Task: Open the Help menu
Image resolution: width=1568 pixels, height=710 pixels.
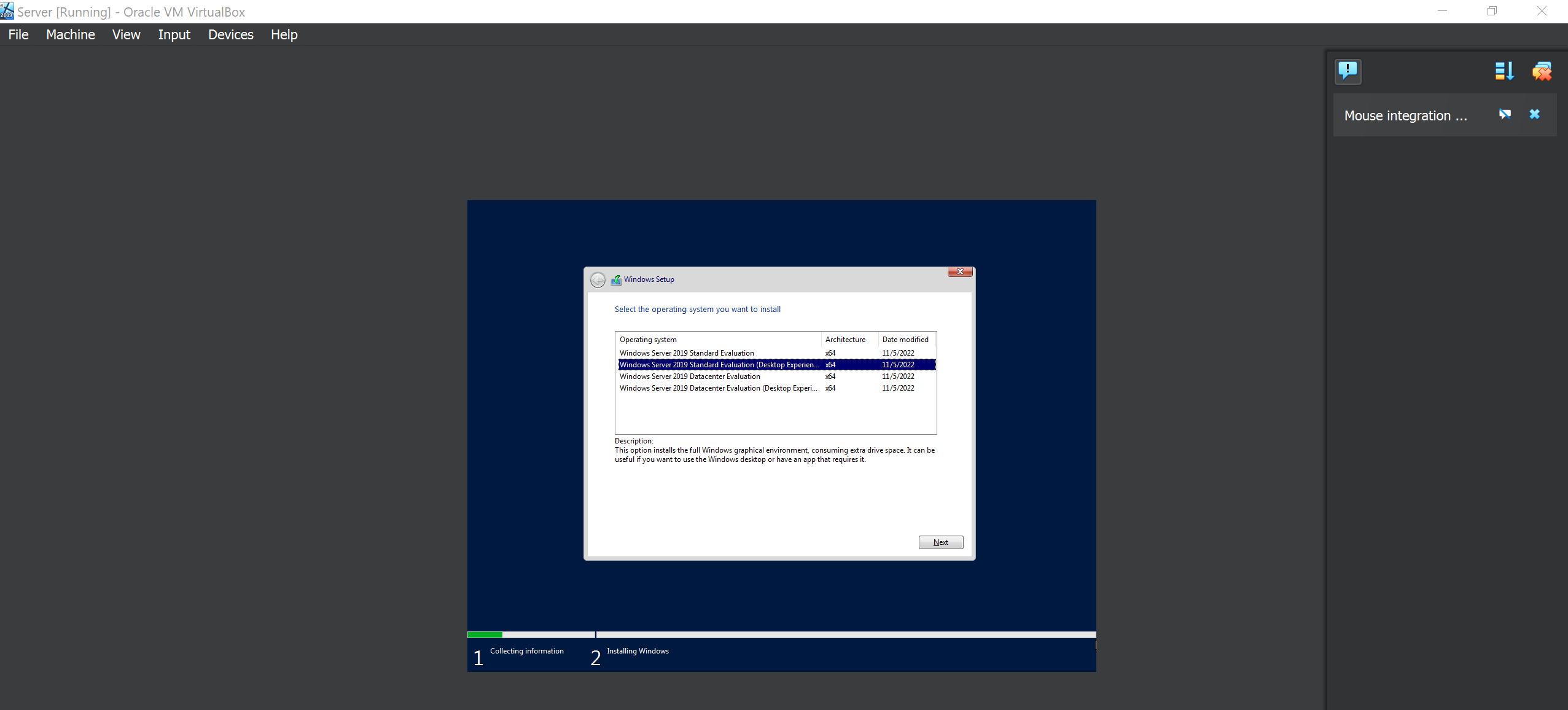Action: [x=284, y=34]
